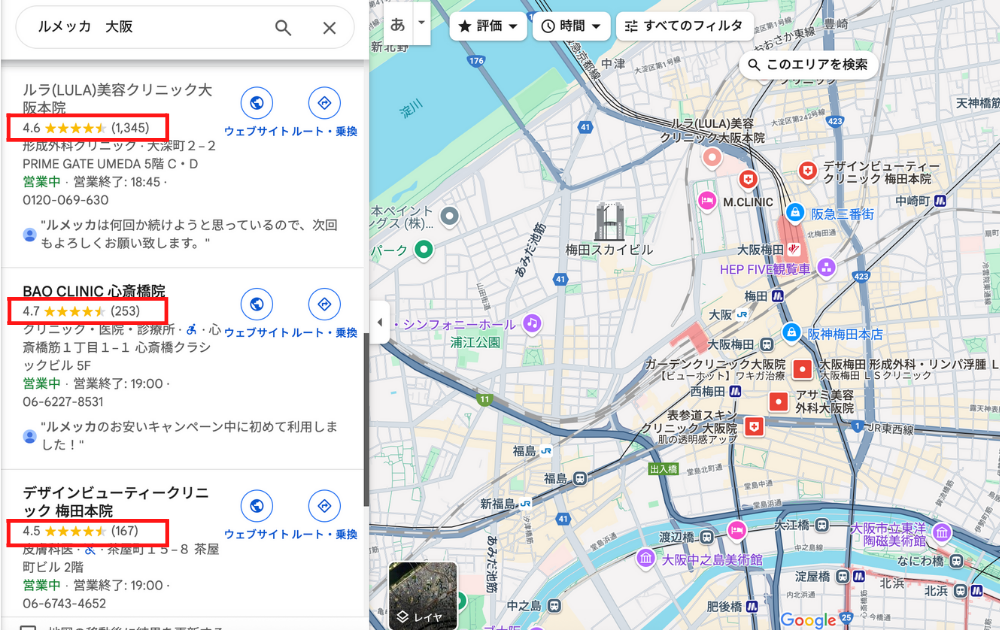1000x630 pixels.
Task: Collapse the side panel arrow
Action: coord(379,322)
